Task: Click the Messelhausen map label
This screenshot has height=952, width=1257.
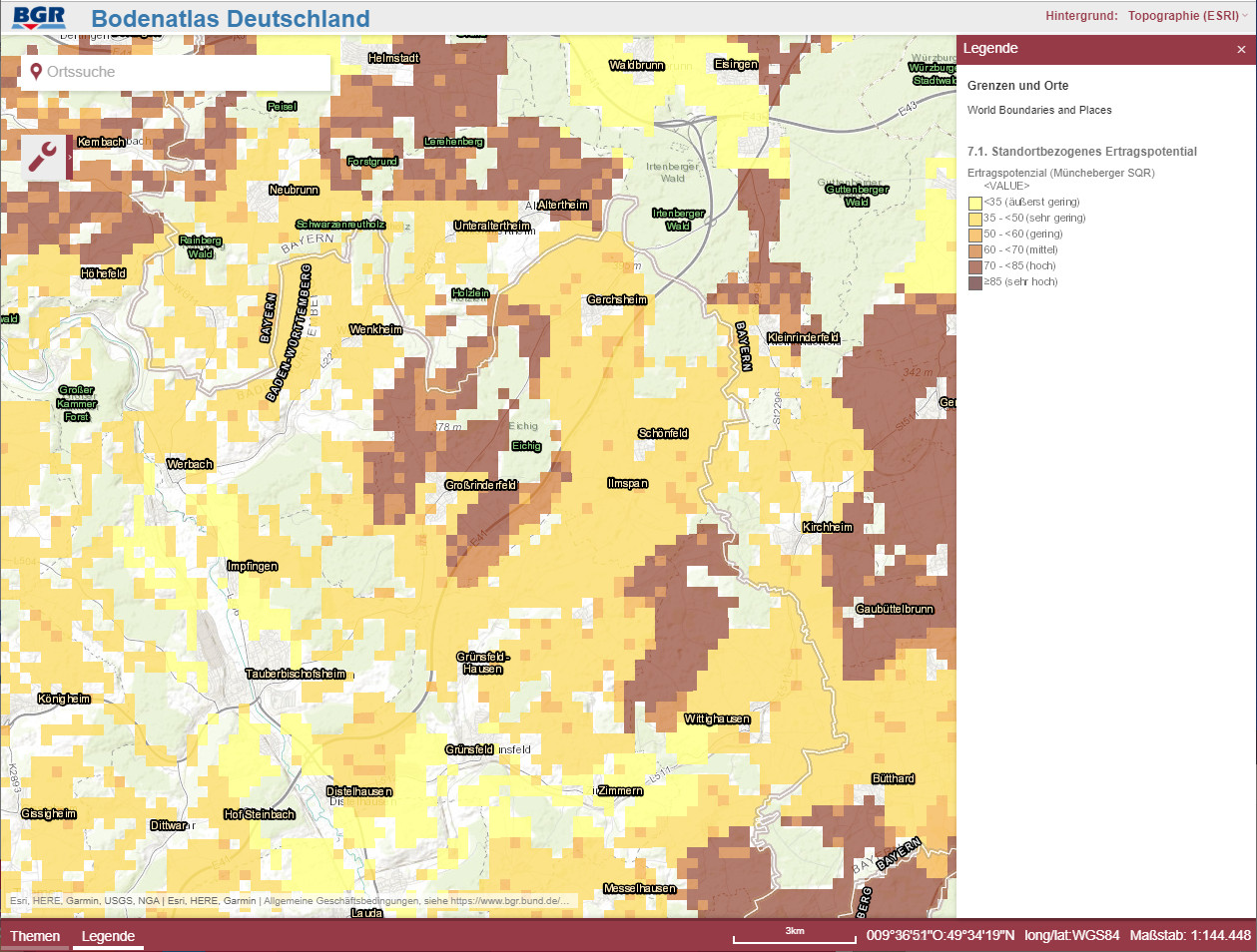Action: [640, 888]
